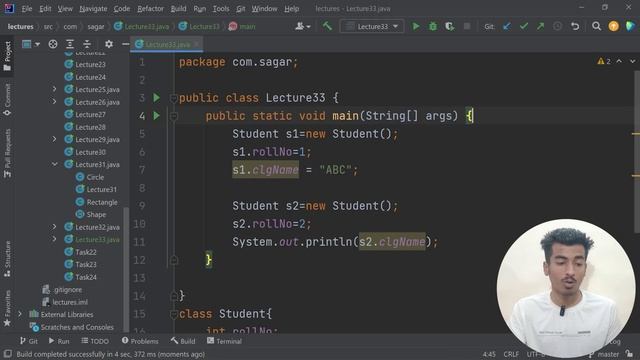Expand the Lecture32.java tree node
This screenshot has height=360, width=640.
click(54, 227)
